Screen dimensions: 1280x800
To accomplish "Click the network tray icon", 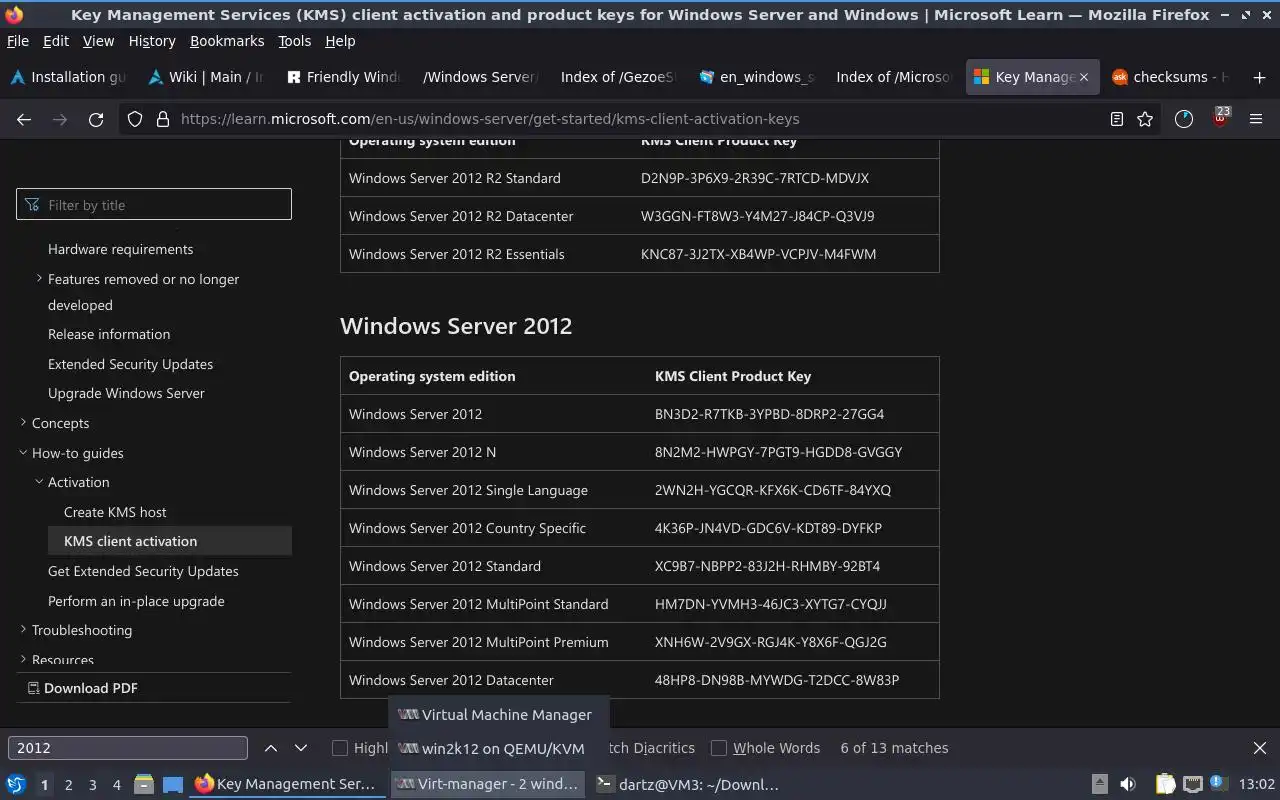I will point(1192,785).
